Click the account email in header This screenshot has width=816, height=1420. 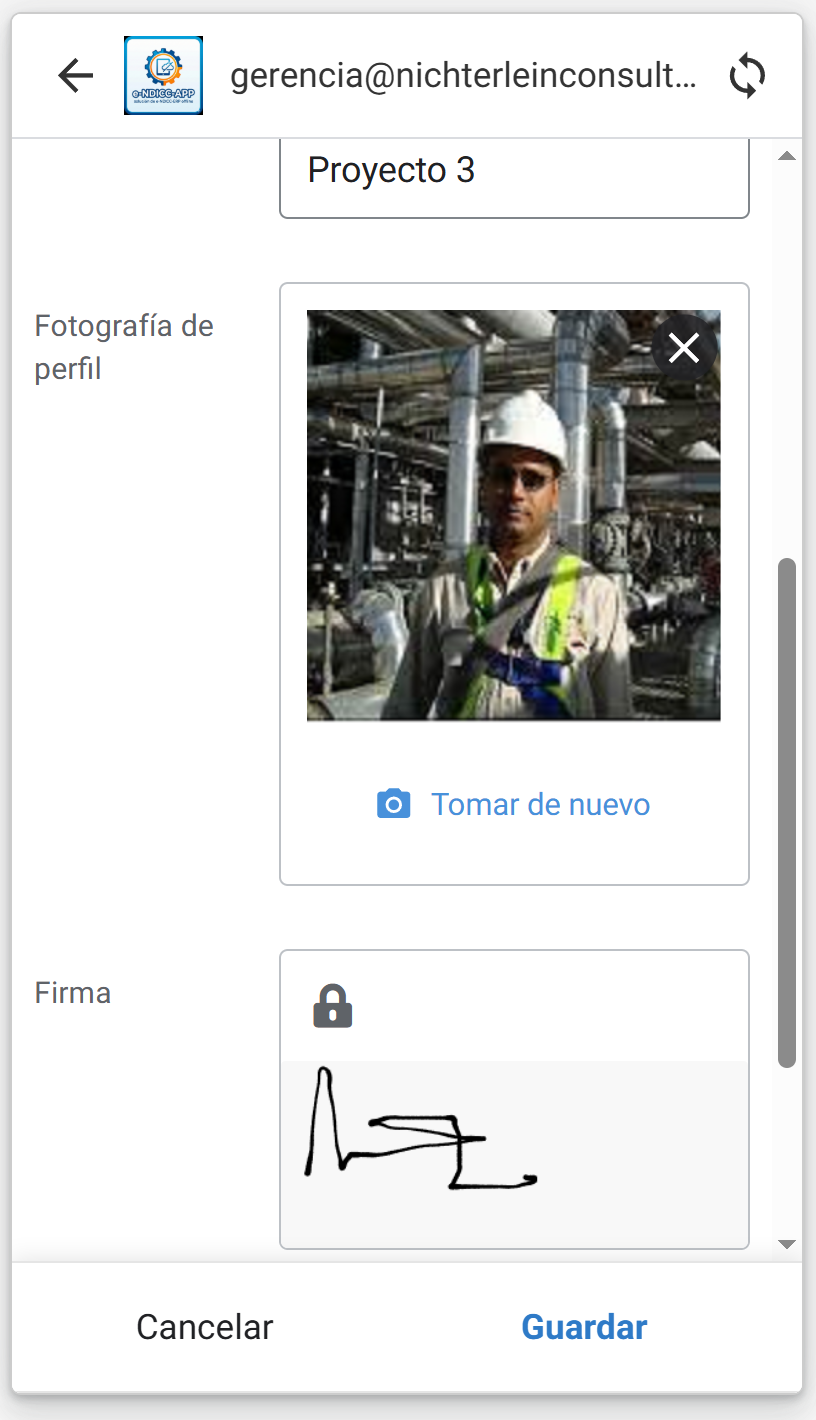point(463,76)
